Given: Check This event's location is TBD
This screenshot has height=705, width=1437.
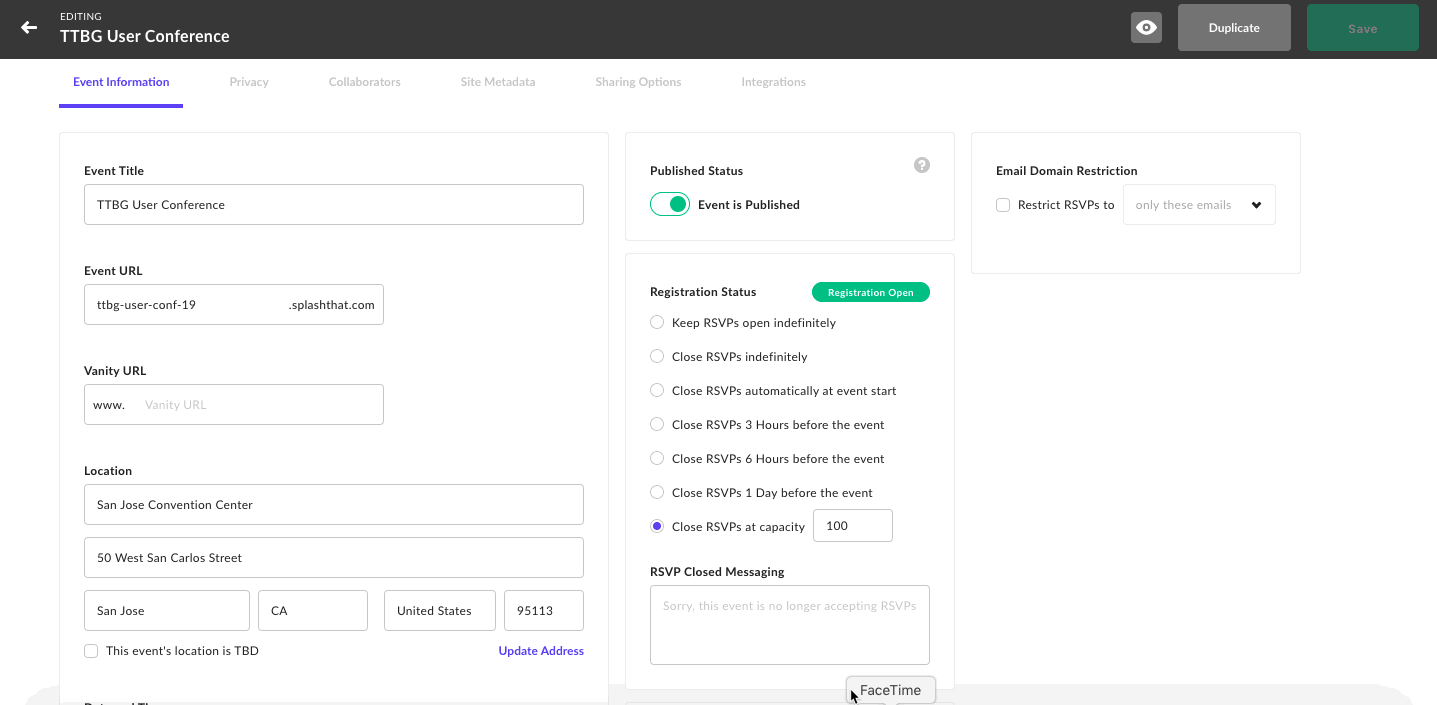Looking at the screenshot, I should coord(91,651).
